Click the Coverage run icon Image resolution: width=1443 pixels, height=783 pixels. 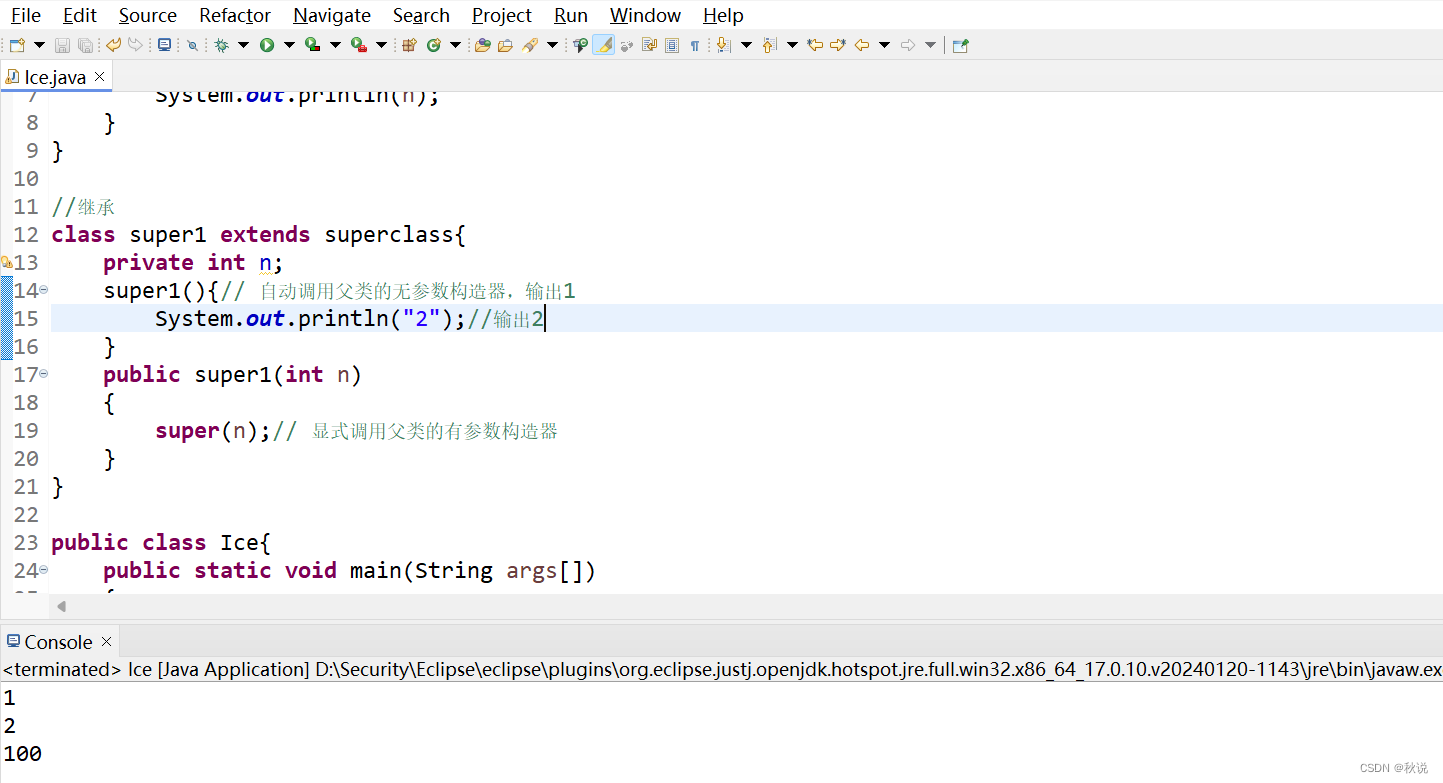click(x=313, y=45)
